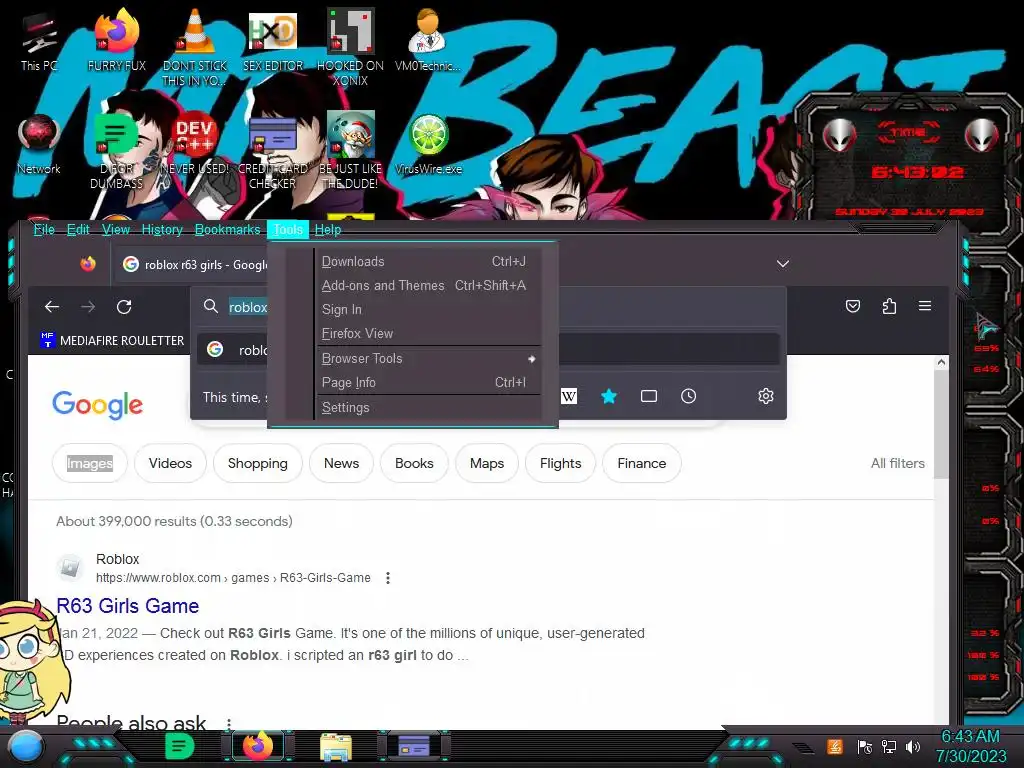Viewport: 1024px width, 768px height.
Task: Open the FURRY FUX Firefox shortcut
Action: click(x=116, y=40)
